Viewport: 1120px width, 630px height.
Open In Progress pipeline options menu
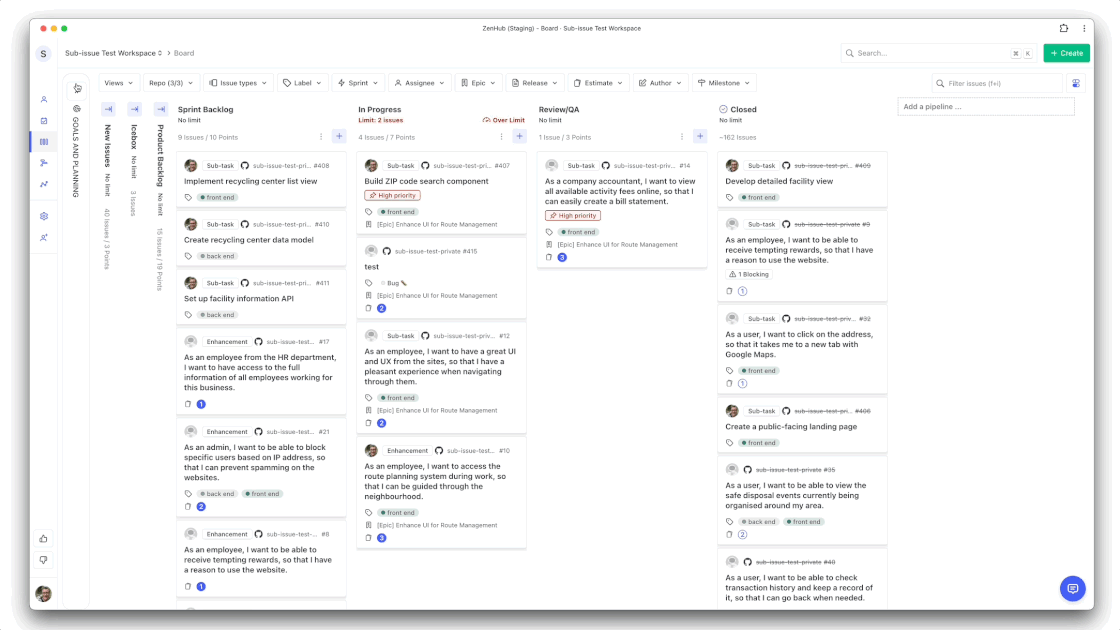coord(501,137)
